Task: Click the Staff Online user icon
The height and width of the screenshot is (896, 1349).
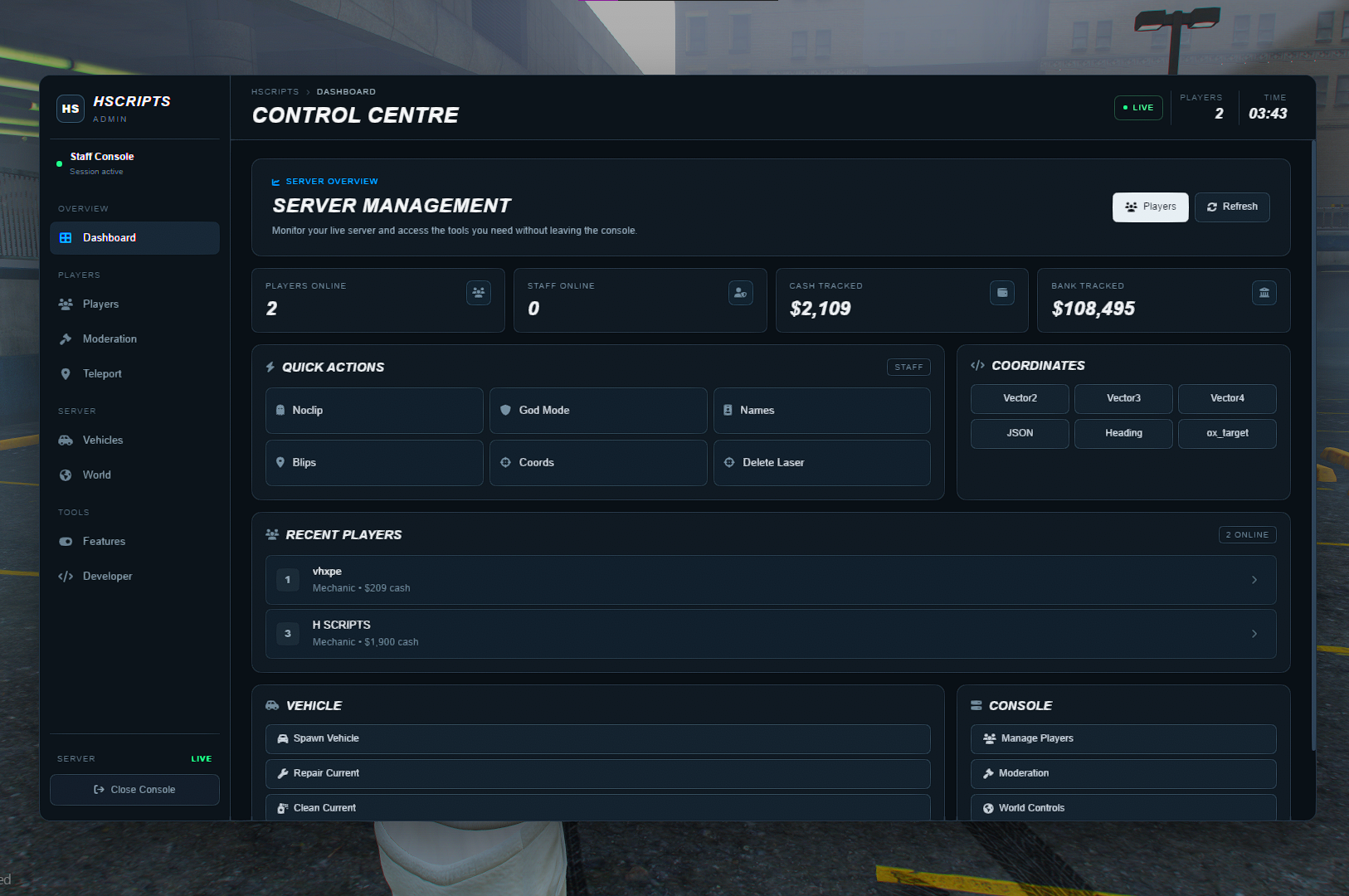Action: pos(741,293)
